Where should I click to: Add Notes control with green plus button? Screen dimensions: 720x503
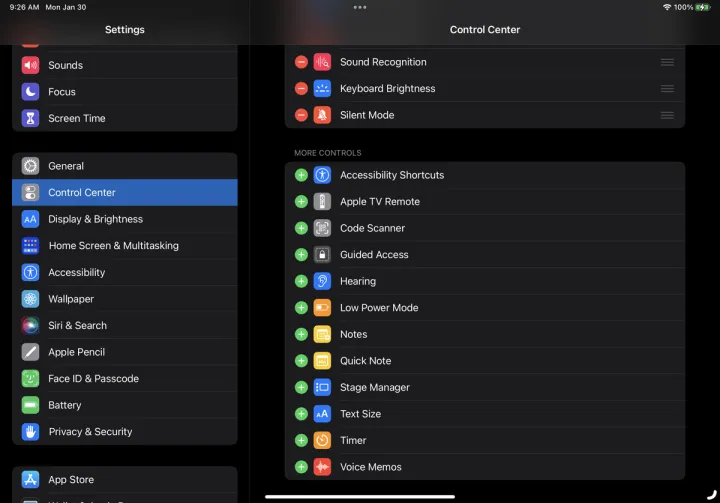pyautogui.click(x=301, y=334)
